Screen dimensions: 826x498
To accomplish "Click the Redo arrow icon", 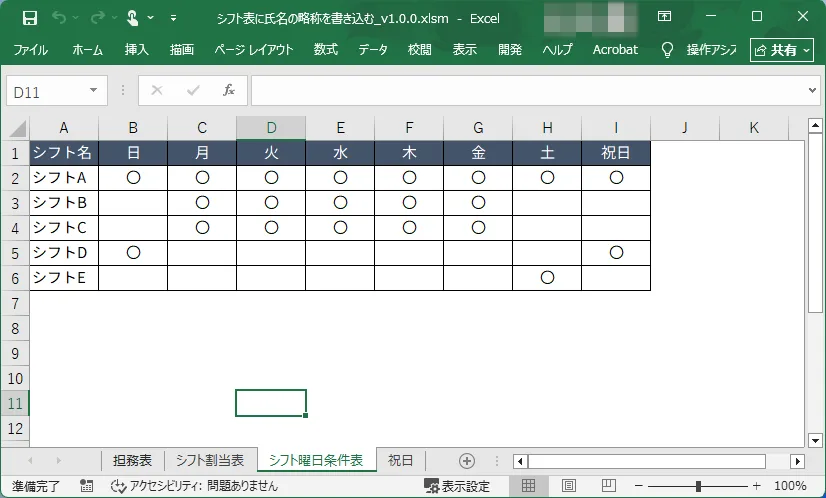I will coord(97,18).
